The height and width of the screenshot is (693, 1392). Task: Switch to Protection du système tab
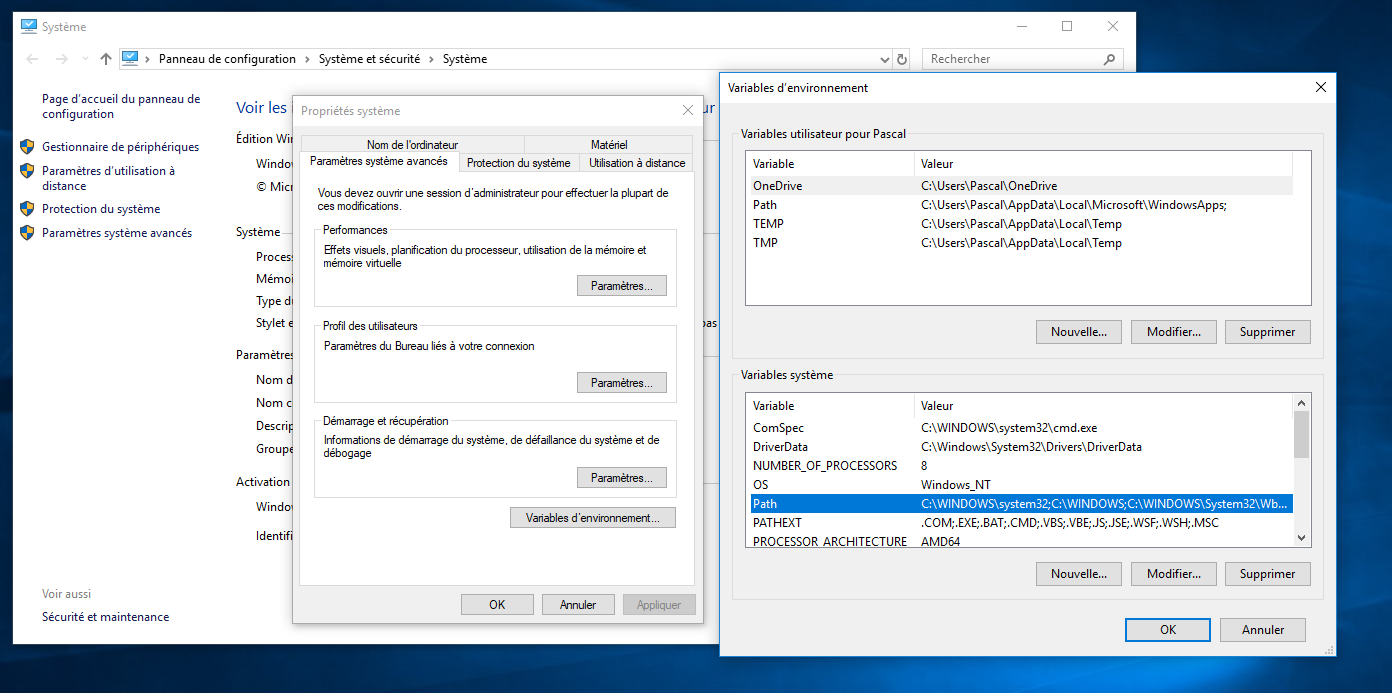coord(519,163)
